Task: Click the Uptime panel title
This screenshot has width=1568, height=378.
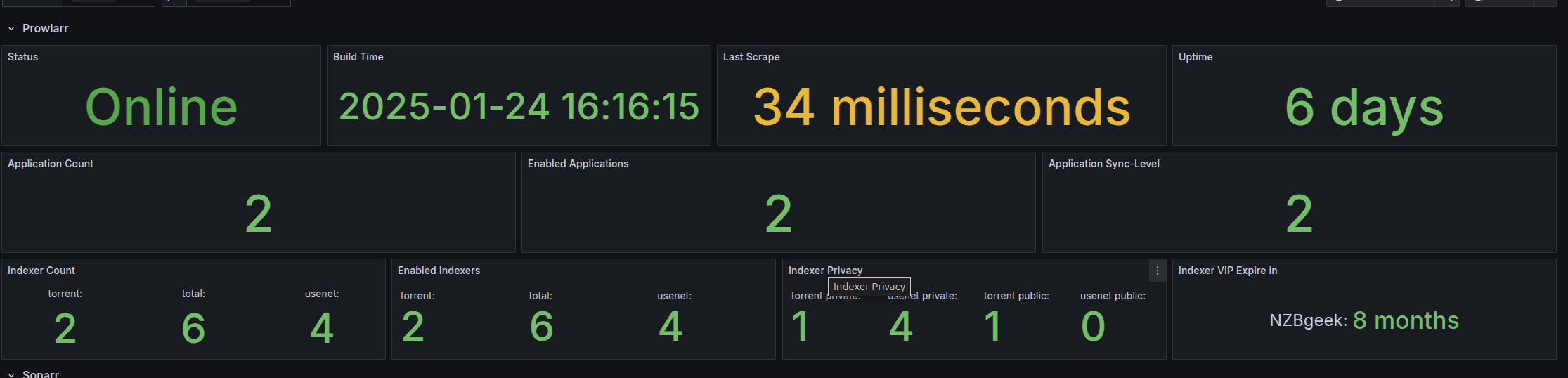Action: (1196, 57)
